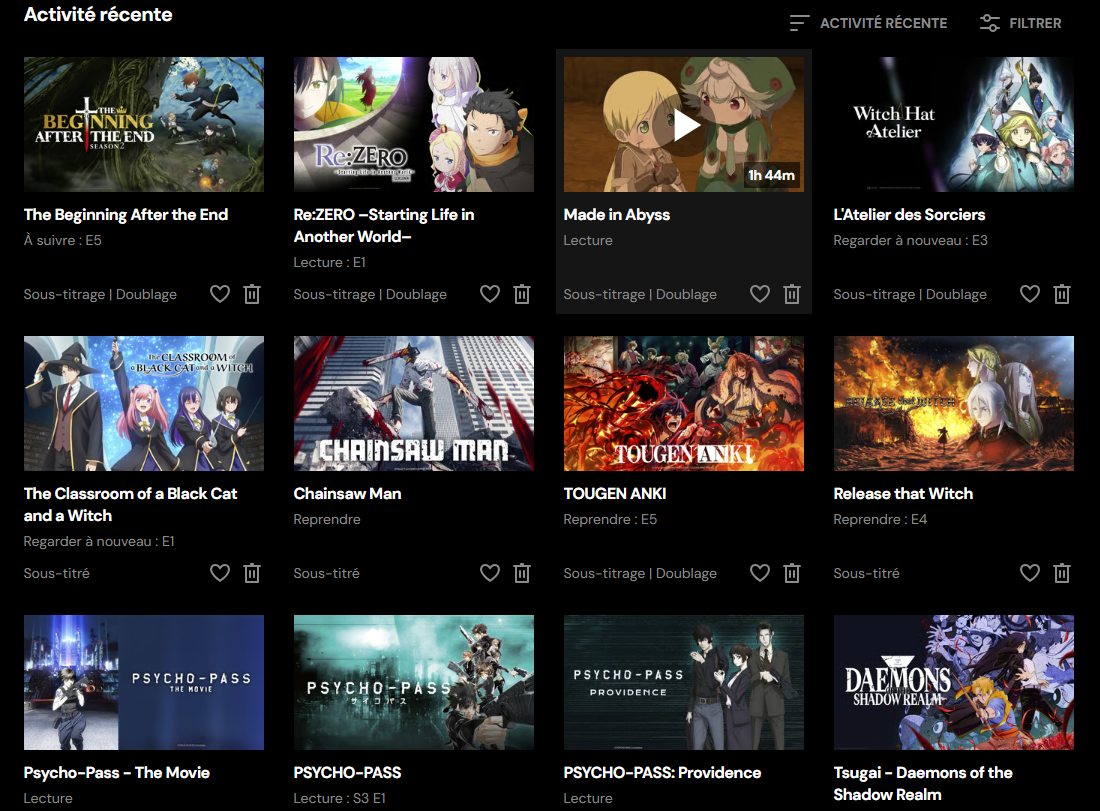Delete The Beginning After the End from history
The width and height of the screenshot is (1100, 811).
pos(252,294)
